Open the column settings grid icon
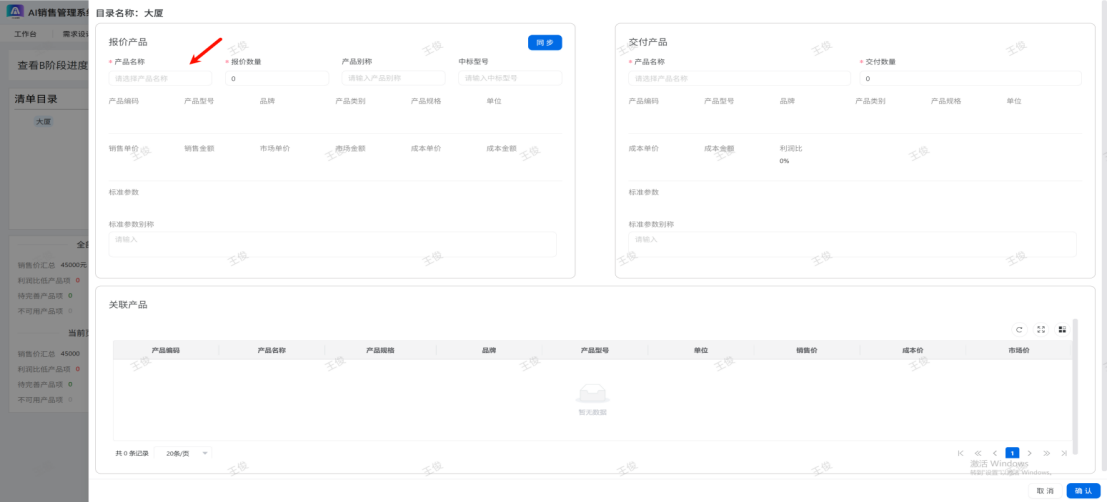The image size is (1107, 502). point(1062,329)
